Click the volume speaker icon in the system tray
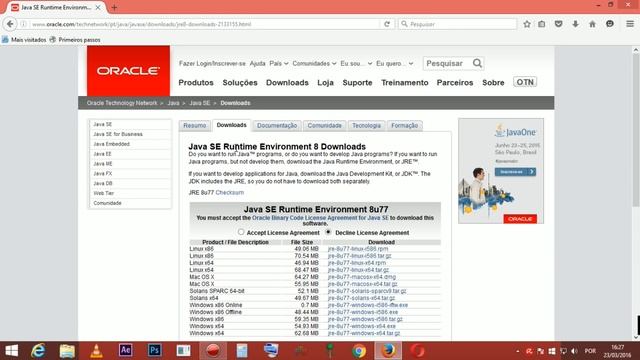This screenshot has width=640, height=360. tap(574, 351)
